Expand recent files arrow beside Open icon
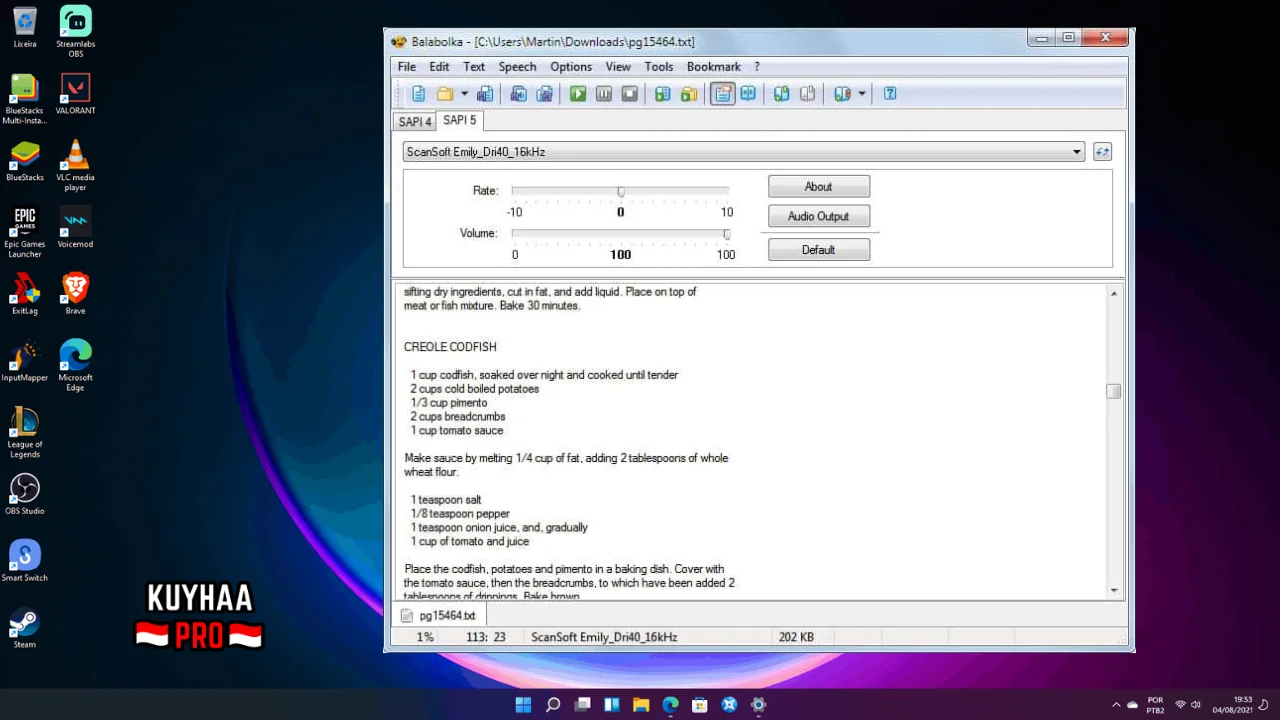1280x720 pixels. (x=463, y=94)
